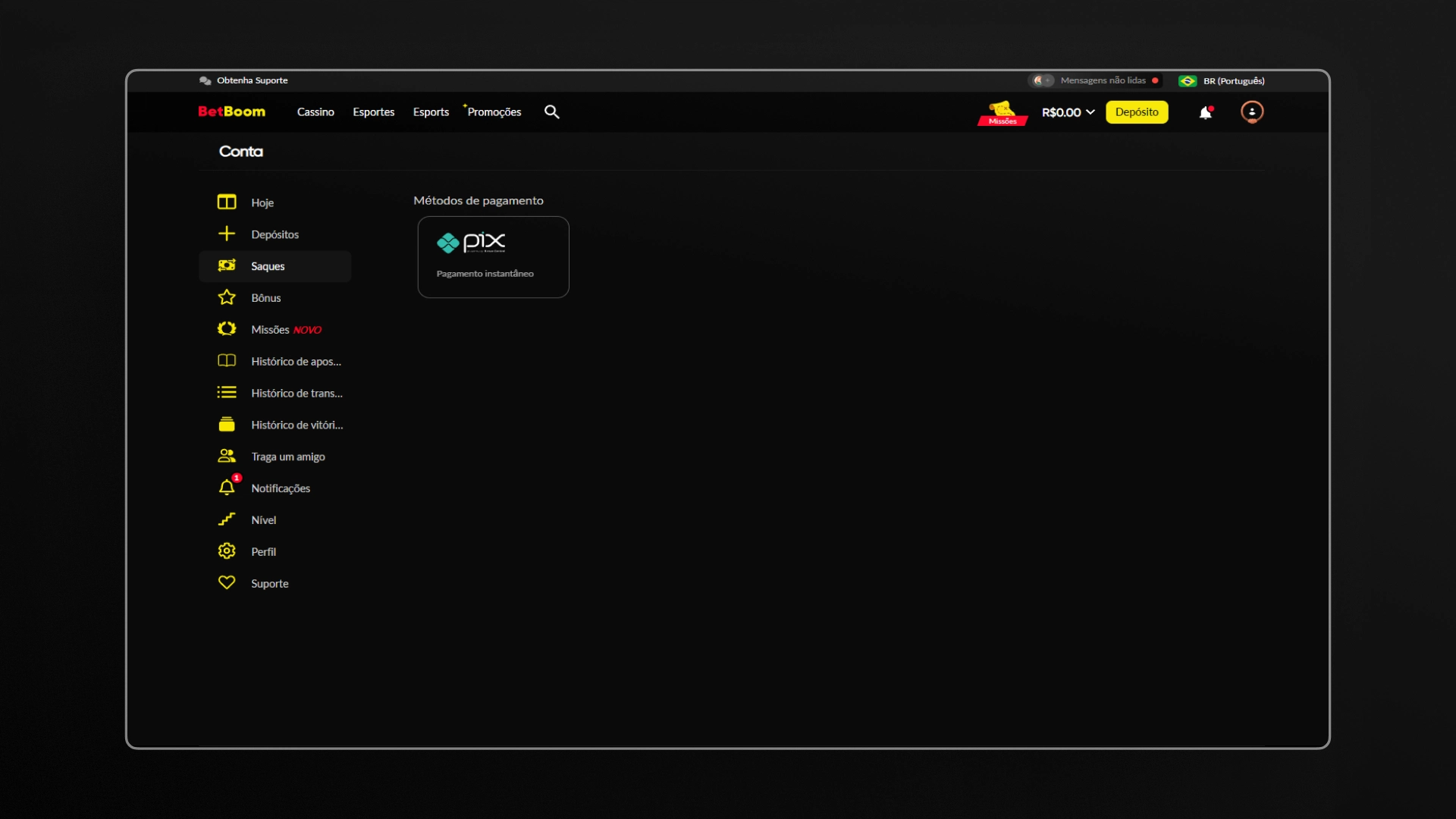Click the Suporte heart icon

click(x=227, y=582)
